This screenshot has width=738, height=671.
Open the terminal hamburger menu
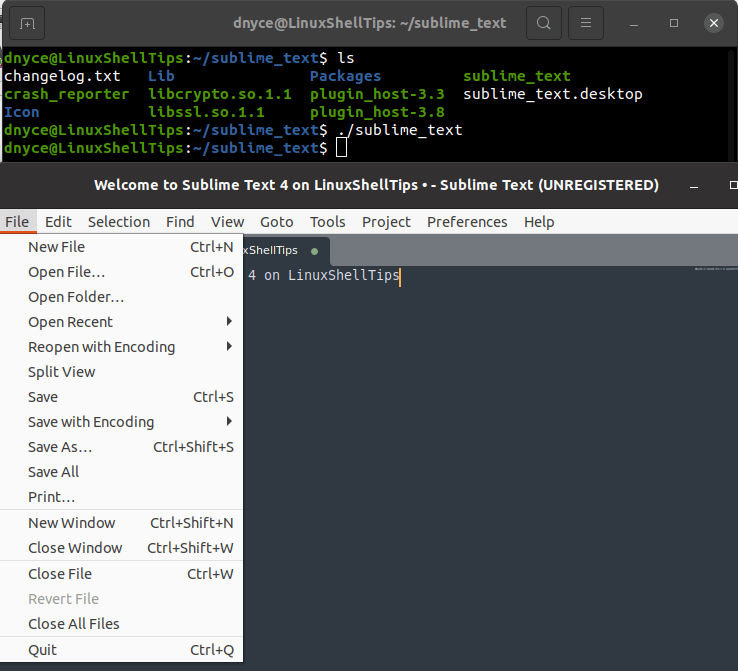(x=586, y=23)
